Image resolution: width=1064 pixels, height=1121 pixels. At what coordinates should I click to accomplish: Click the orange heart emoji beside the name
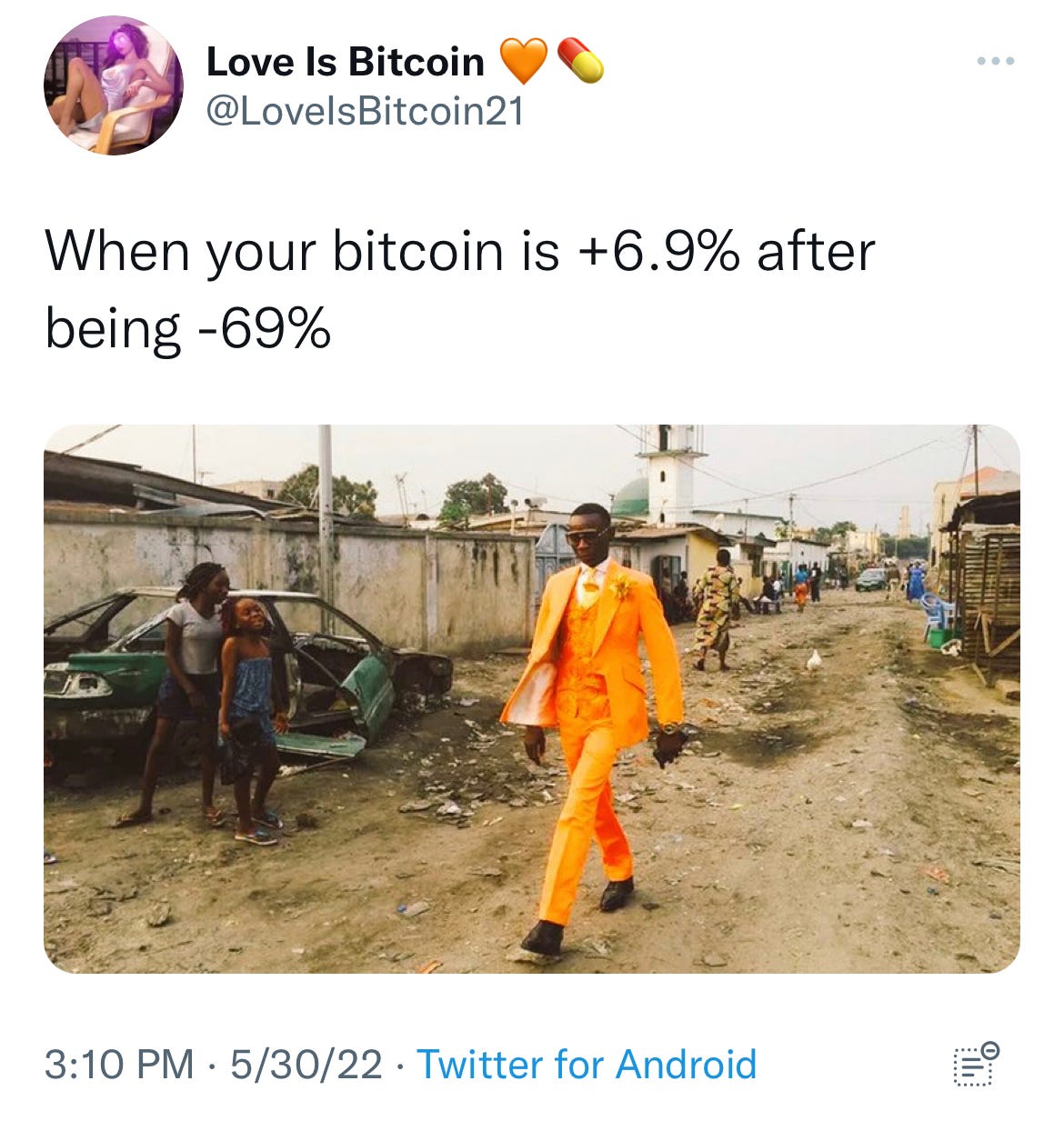click(524, 61)
